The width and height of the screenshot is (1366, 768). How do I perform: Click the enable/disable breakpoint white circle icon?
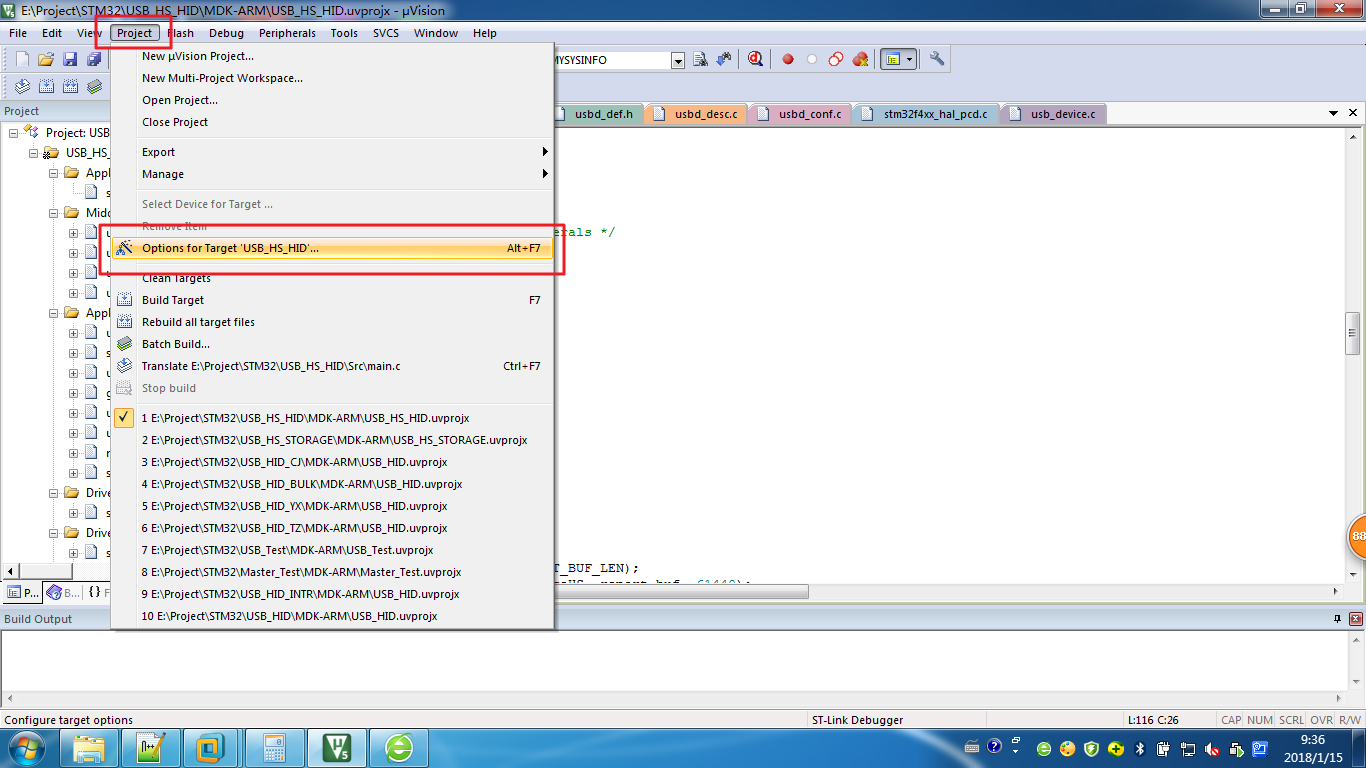(812, 60)
